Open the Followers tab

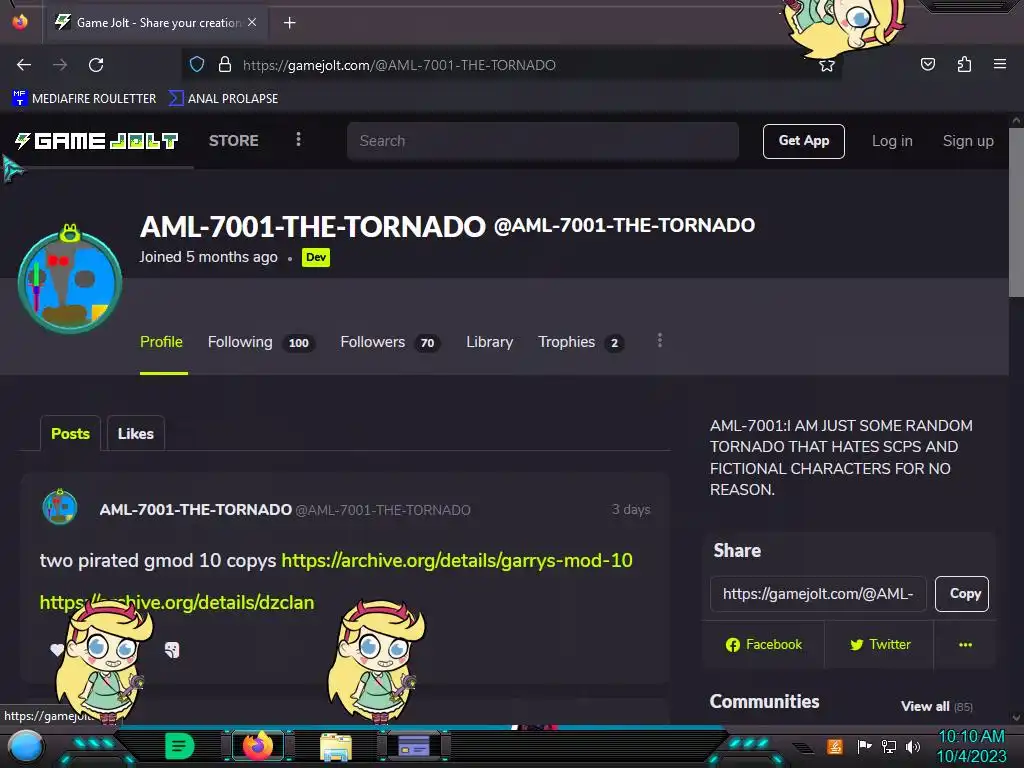click(x=391, y=342)
